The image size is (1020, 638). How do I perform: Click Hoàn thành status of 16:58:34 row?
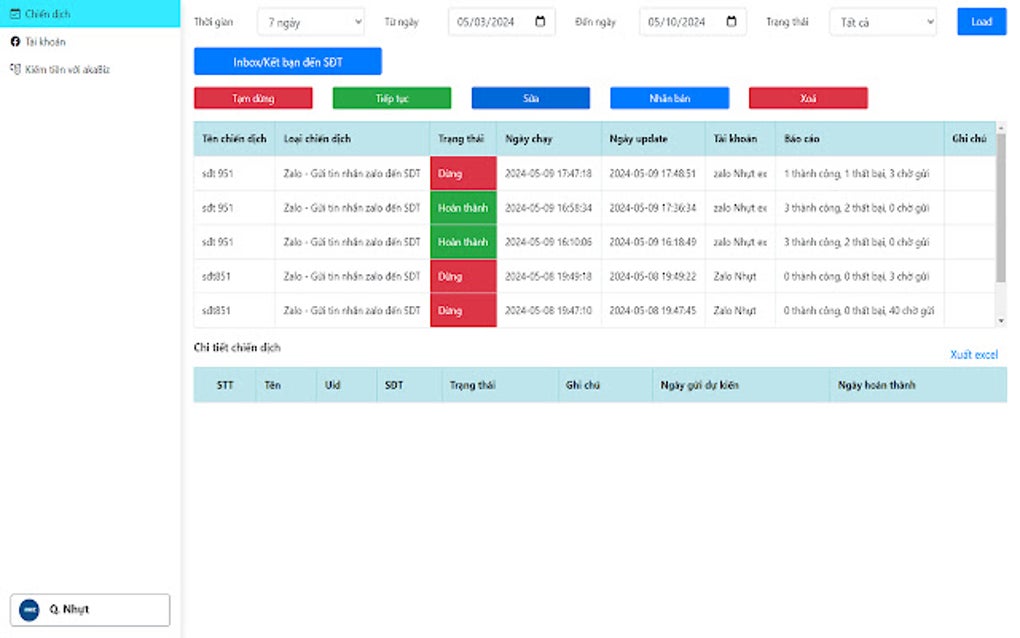pos(463,208)
